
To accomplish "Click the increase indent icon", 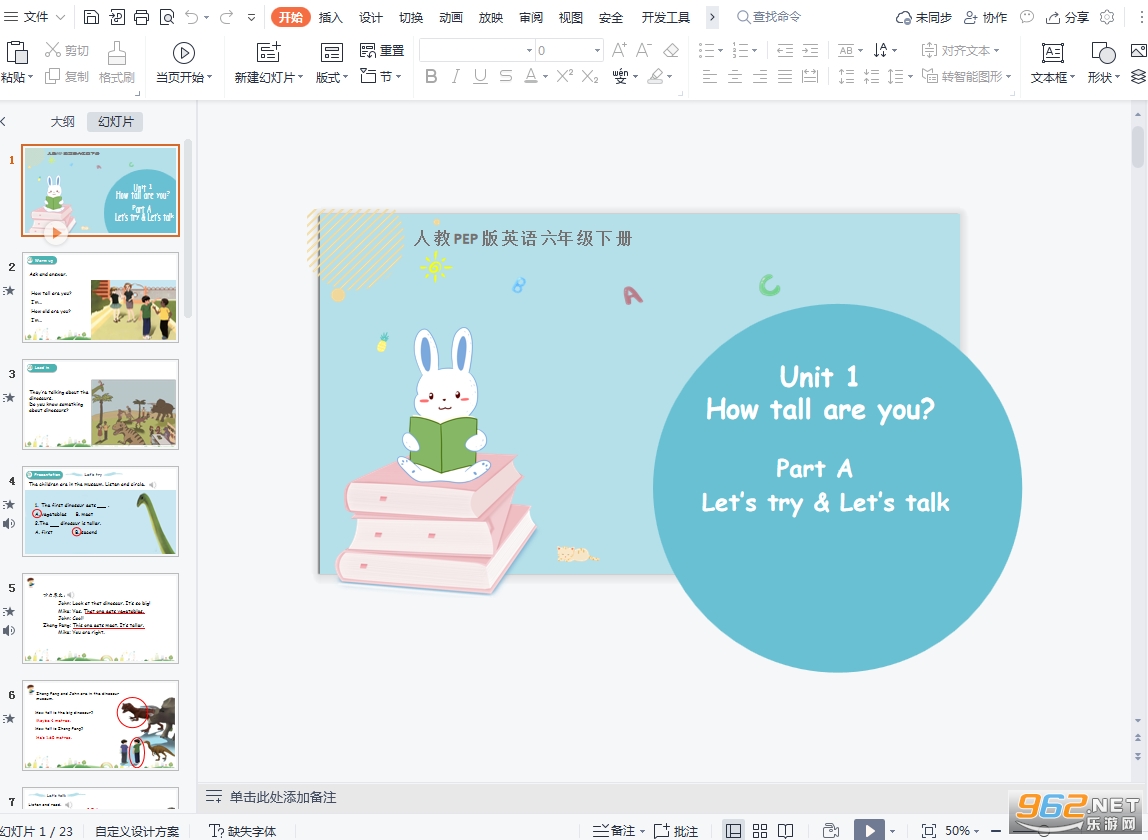I will [810, 50].
